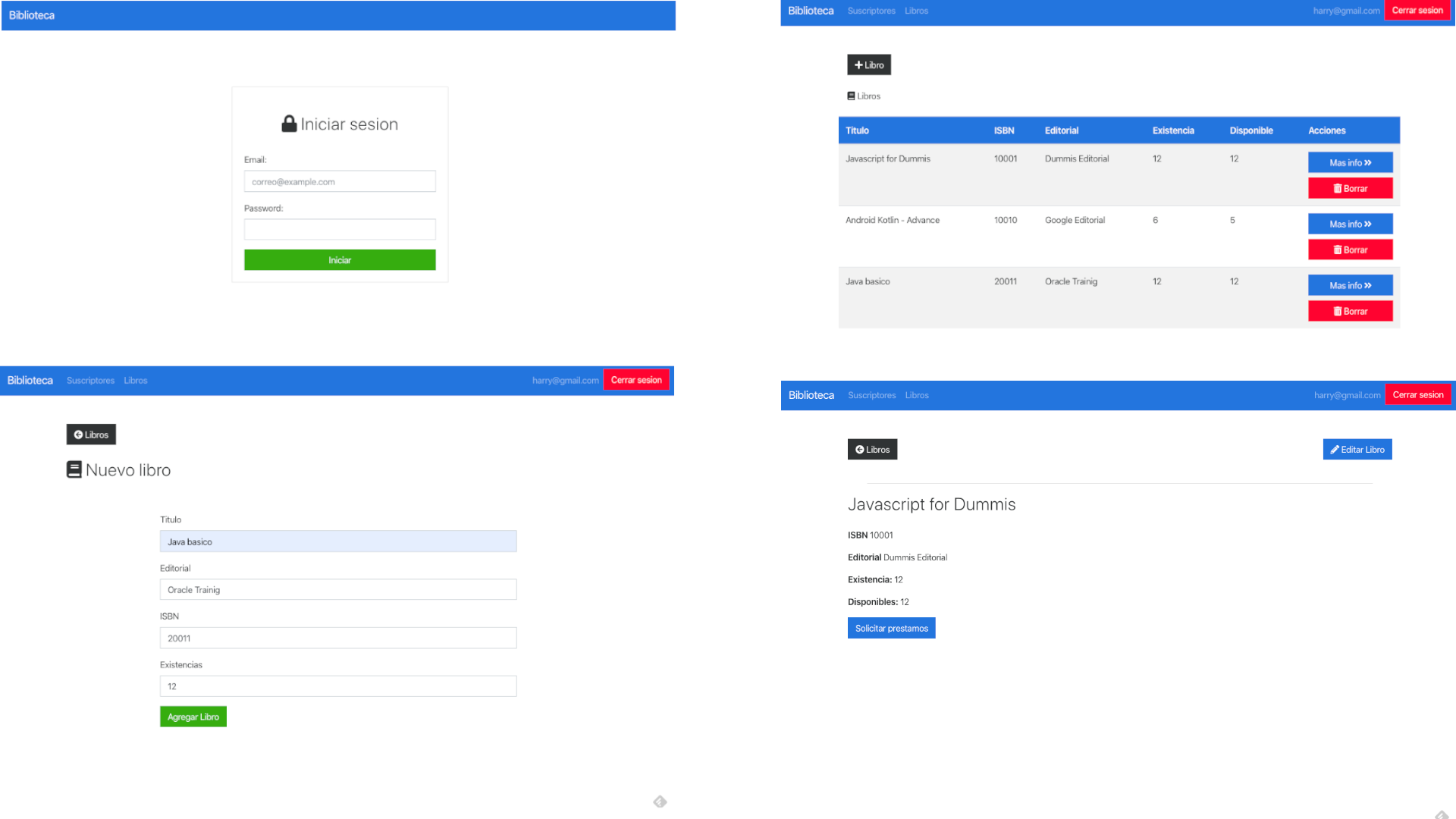
Task: Click the Disponible column header in the books table
Action: point(1251,130)
